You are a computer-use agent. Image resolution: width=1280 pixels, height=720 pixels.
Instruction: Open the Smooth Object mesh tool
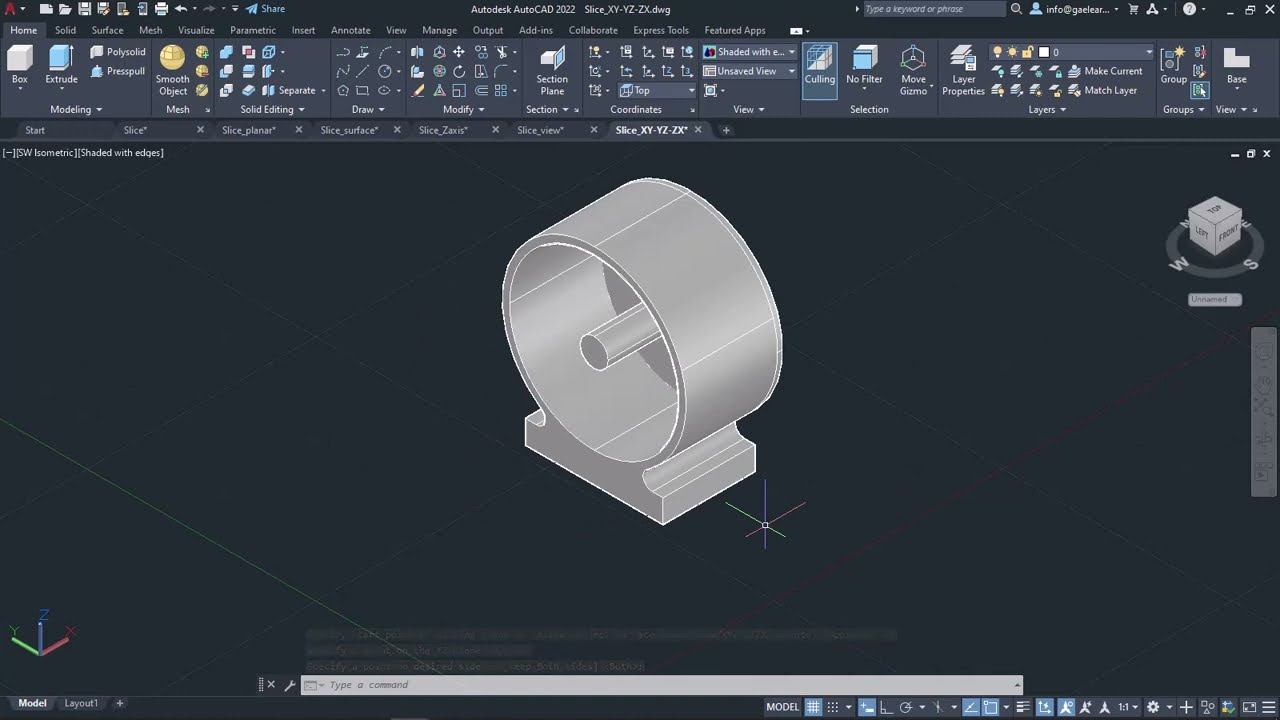(x=172, y=71)
